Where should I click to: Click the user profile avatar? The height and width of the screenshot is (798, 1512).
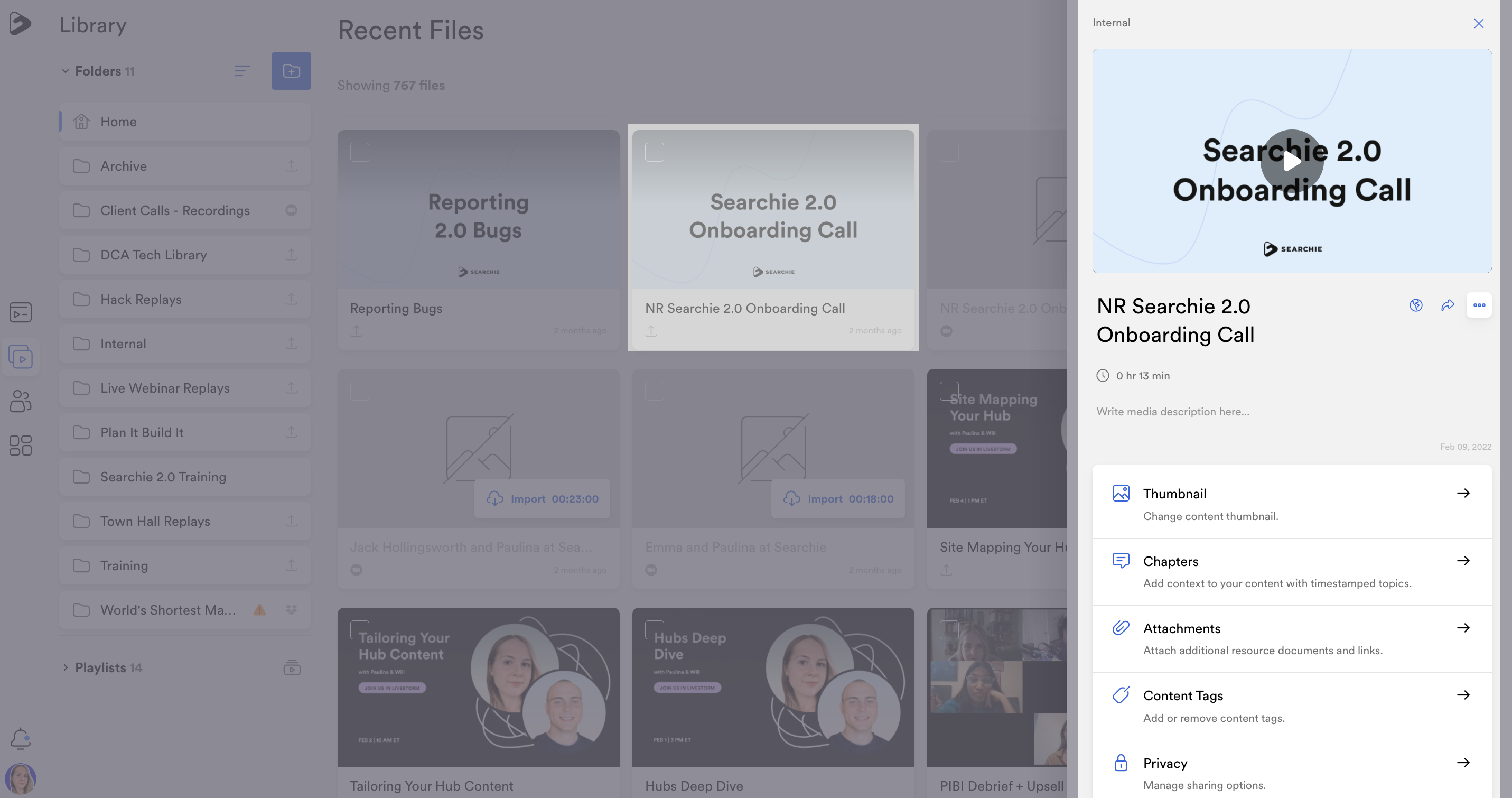(x=21, y=778)
